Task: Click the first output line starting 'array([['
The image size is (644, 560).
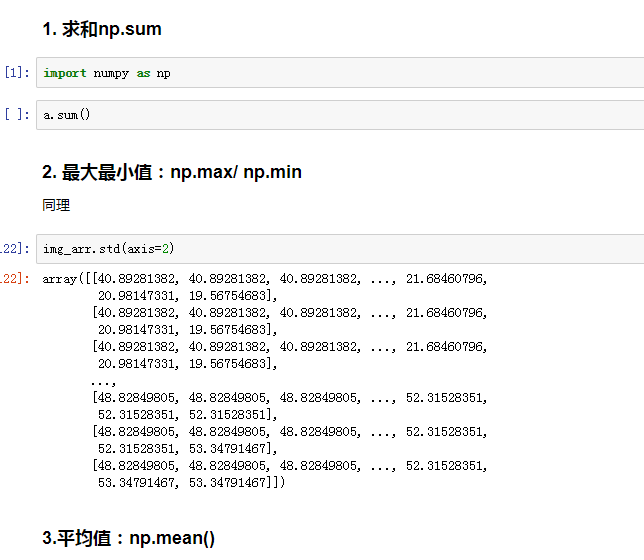Action: 265,279
